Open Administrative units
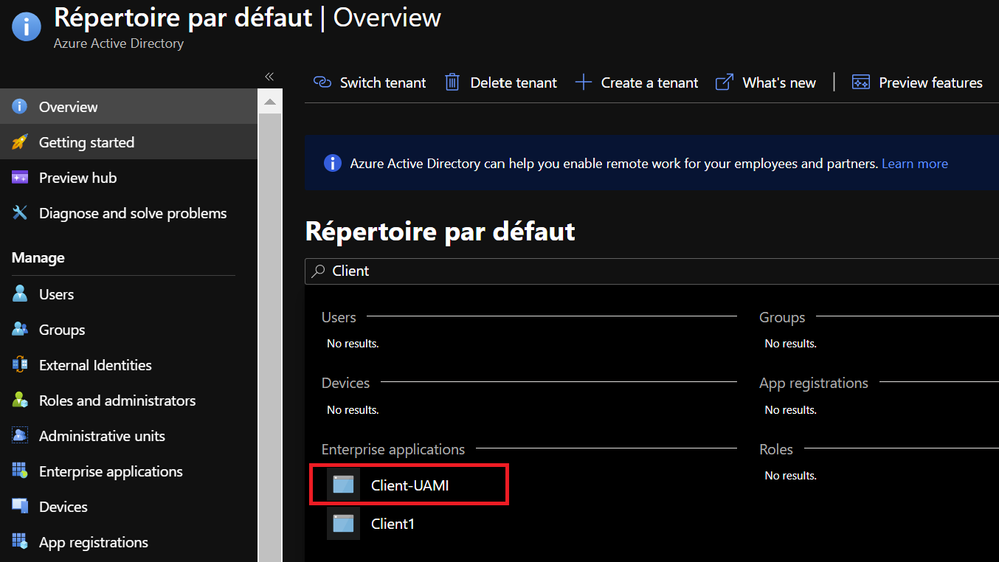 129,436
